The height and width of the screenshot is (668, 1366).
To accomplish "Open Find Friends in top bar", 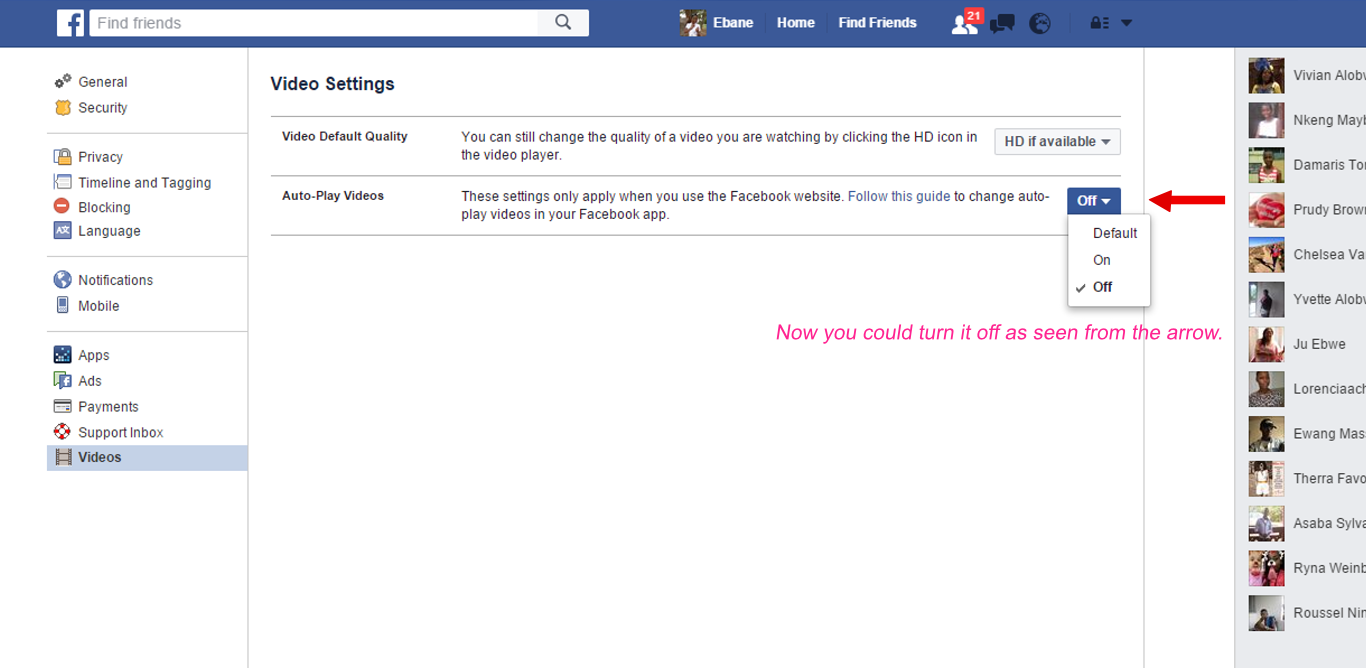I will [x=877, y=22].
